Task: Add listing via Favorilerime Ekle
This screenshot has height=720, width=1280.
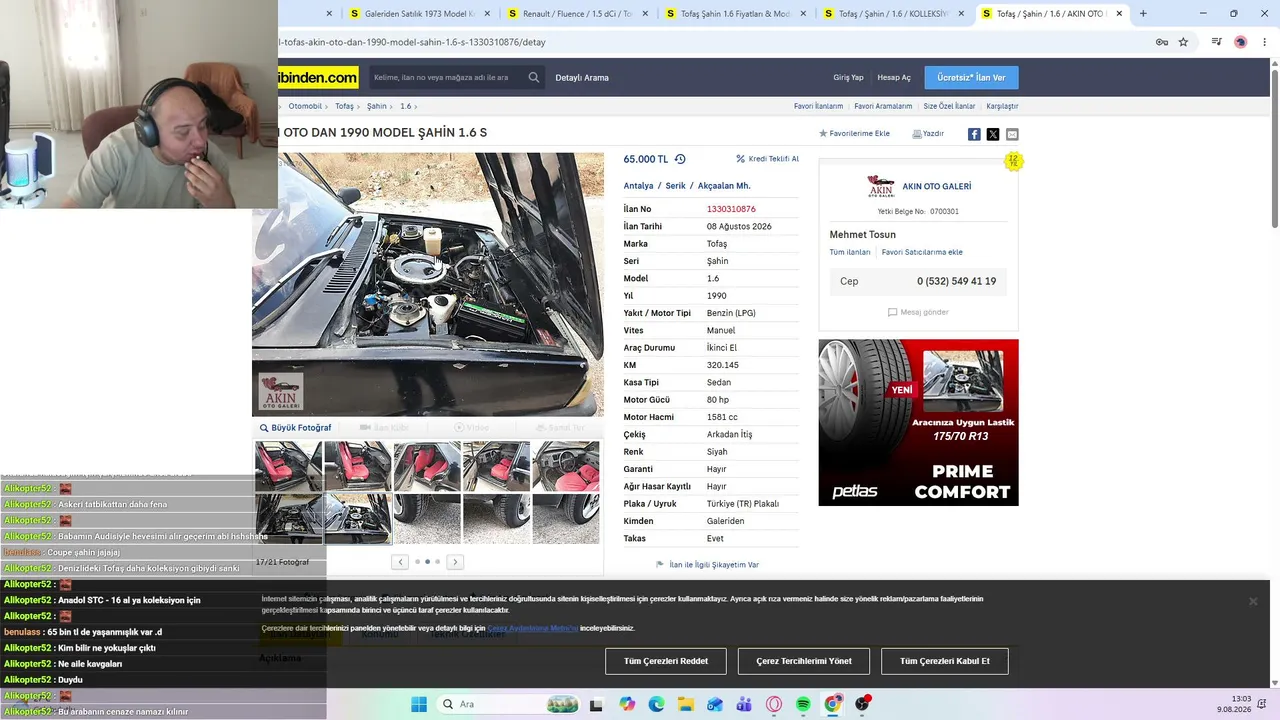Action: click(x=854, y=134)
